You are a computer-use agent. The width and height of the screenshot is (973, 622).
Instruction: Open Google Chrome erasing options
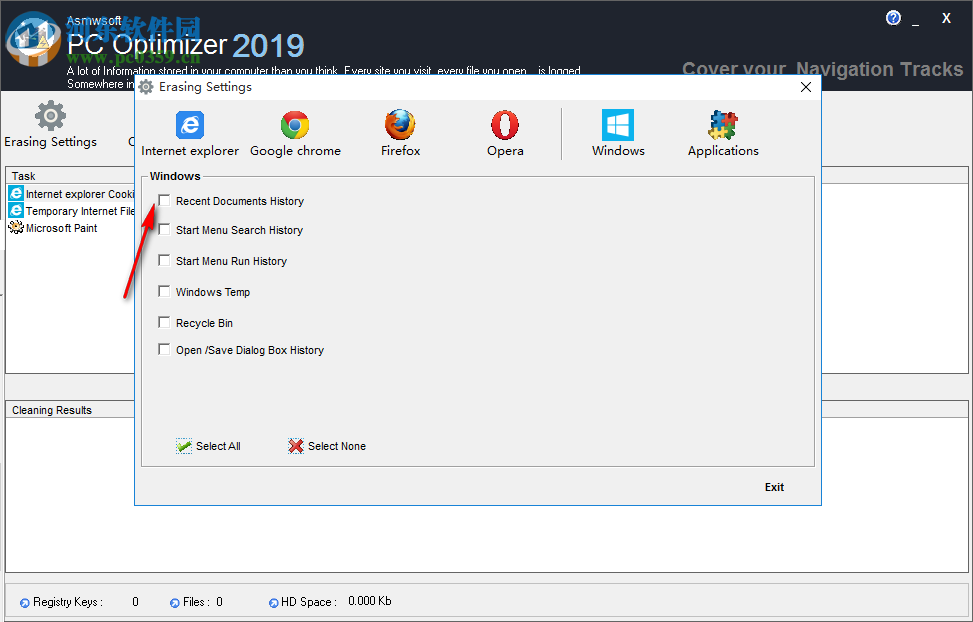295,133
